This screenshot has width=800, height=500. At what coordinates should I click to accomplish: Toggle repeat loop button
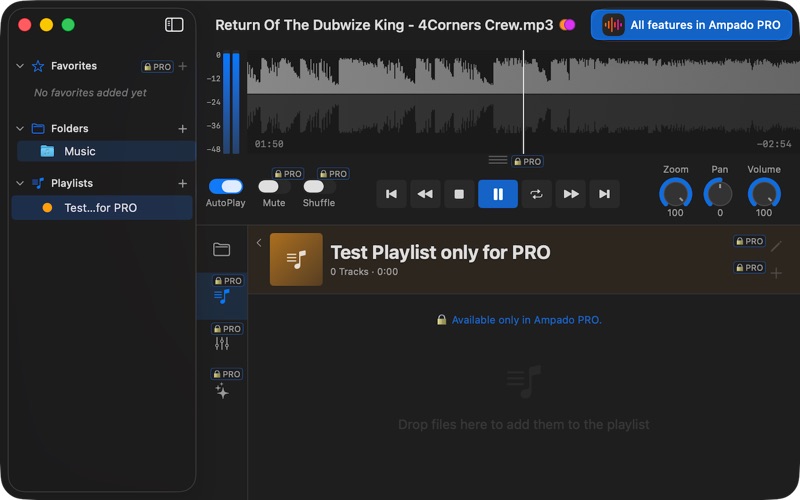536,194
